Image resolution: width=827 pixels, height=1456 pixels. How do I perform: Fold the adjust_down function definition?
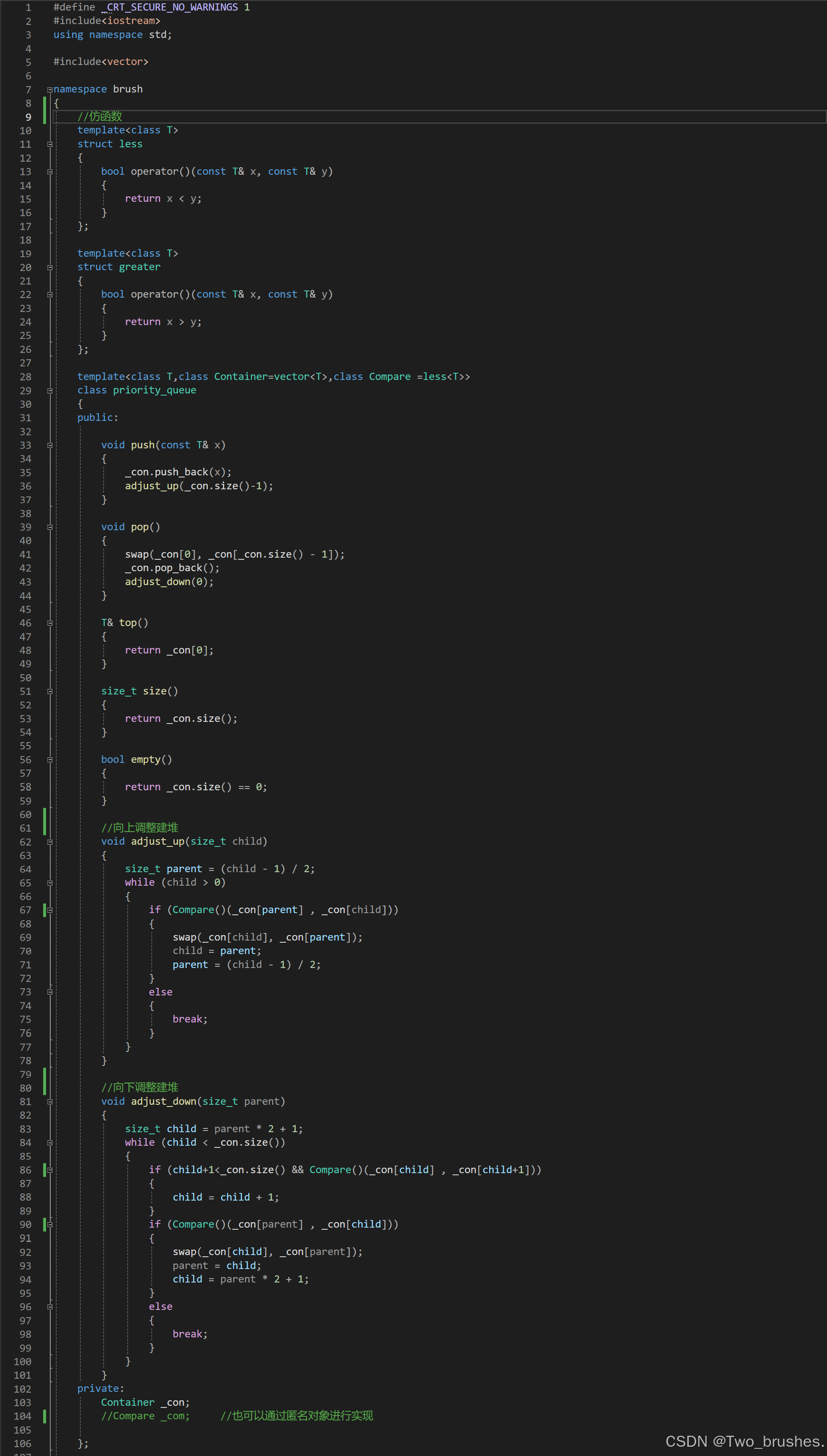[50, 1102]
